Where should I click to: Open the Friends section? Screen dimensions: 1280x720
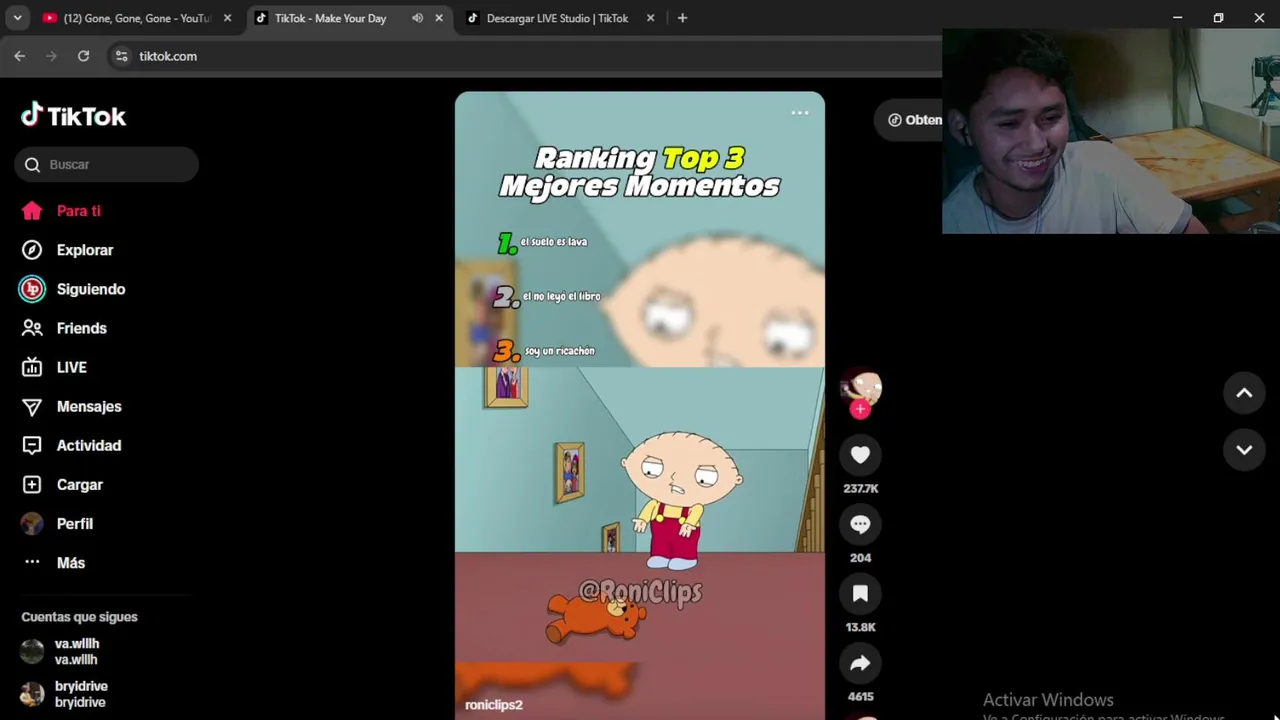pos(81,328)
